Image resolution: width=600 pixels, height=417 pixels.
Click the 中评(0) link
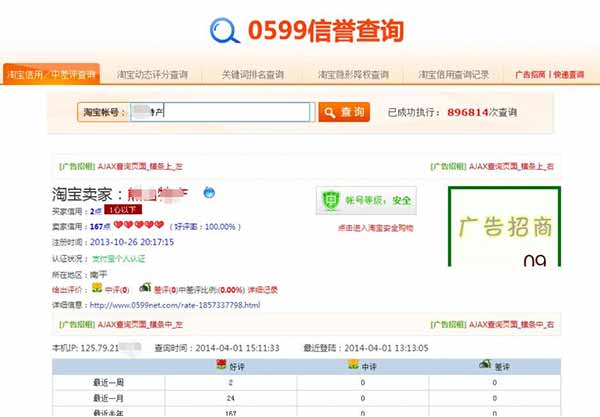[117, 290]
